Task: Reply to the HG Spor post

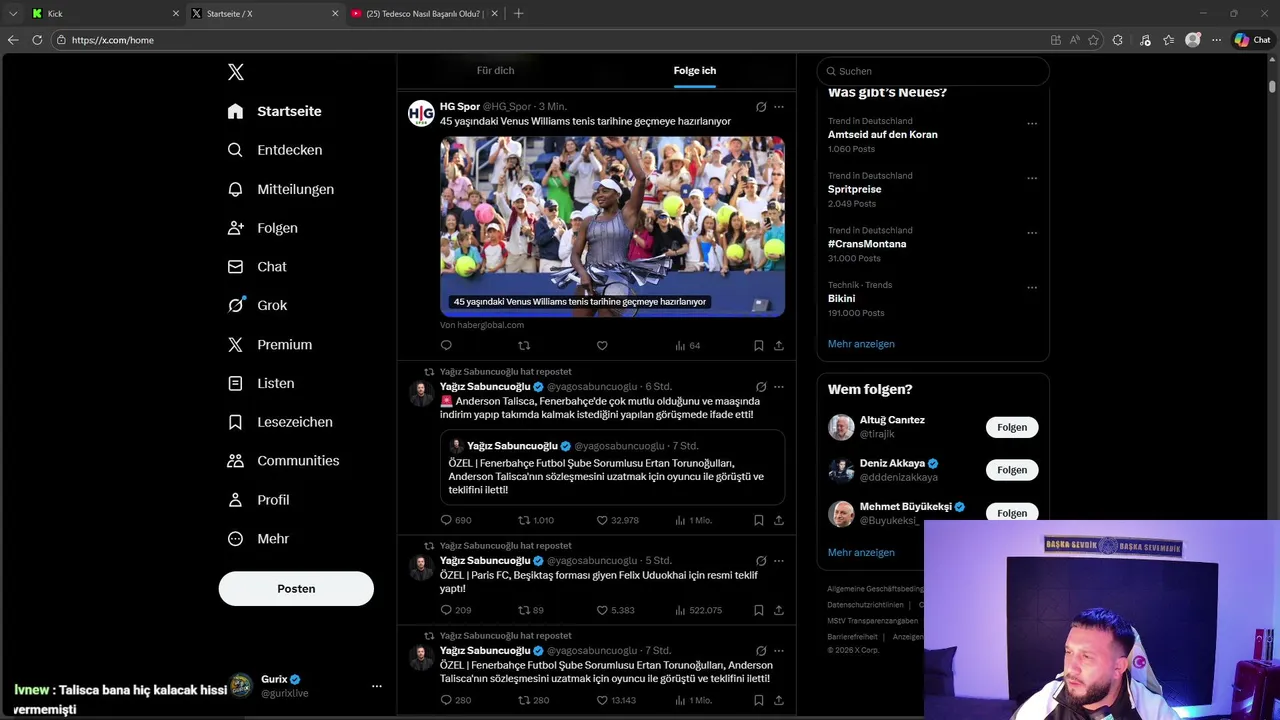Action: (446, 346)
